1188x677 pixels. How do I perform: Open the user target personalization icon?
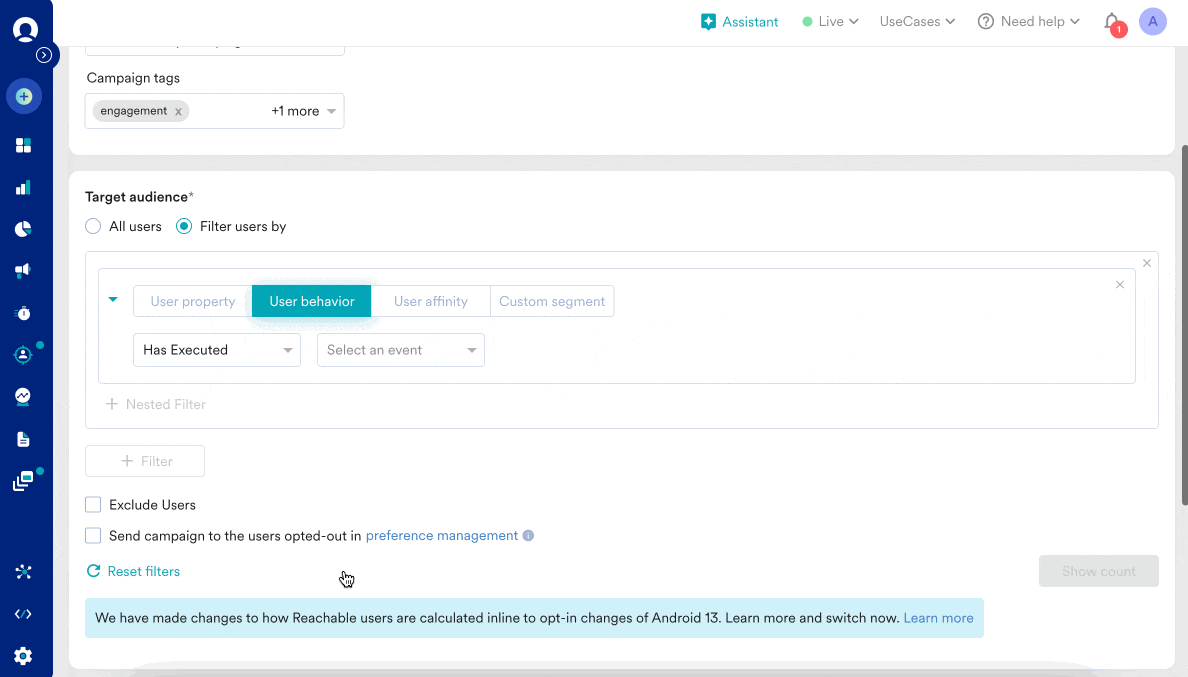pyautogui.click(x=23, y=354)
